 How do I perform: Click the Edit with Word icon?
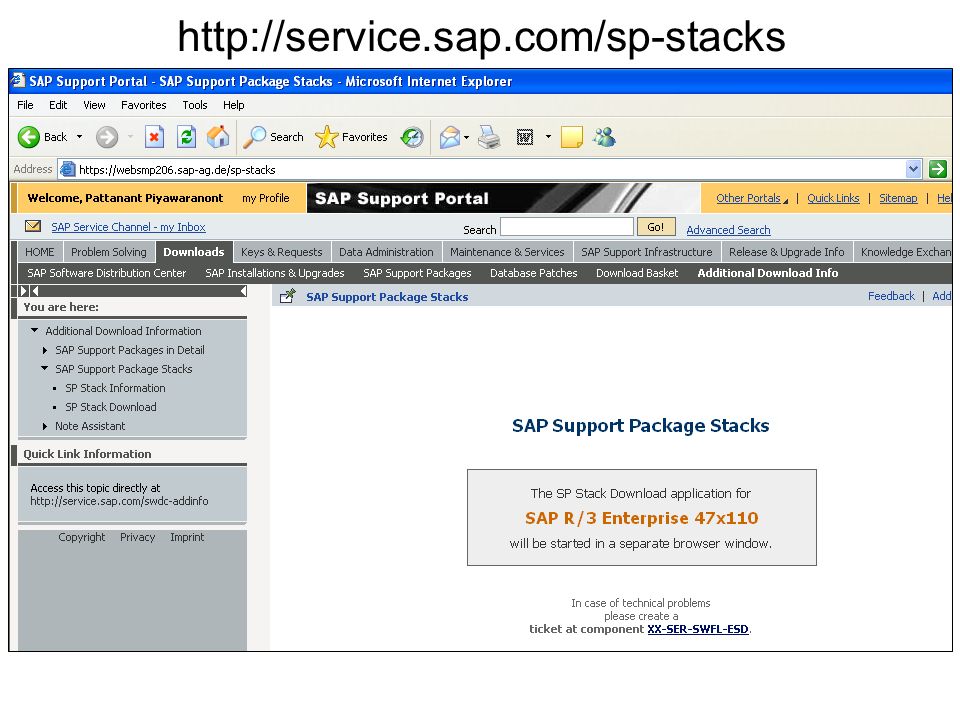click(x=525, y=137)
